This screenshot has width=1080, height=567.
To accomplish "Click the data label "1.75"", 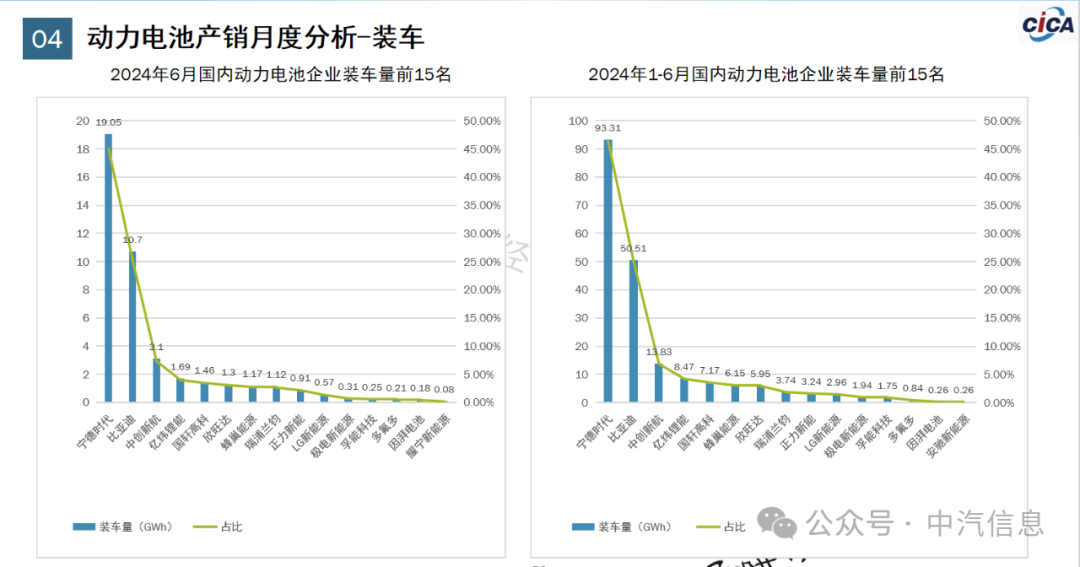I will click(888, 386).
